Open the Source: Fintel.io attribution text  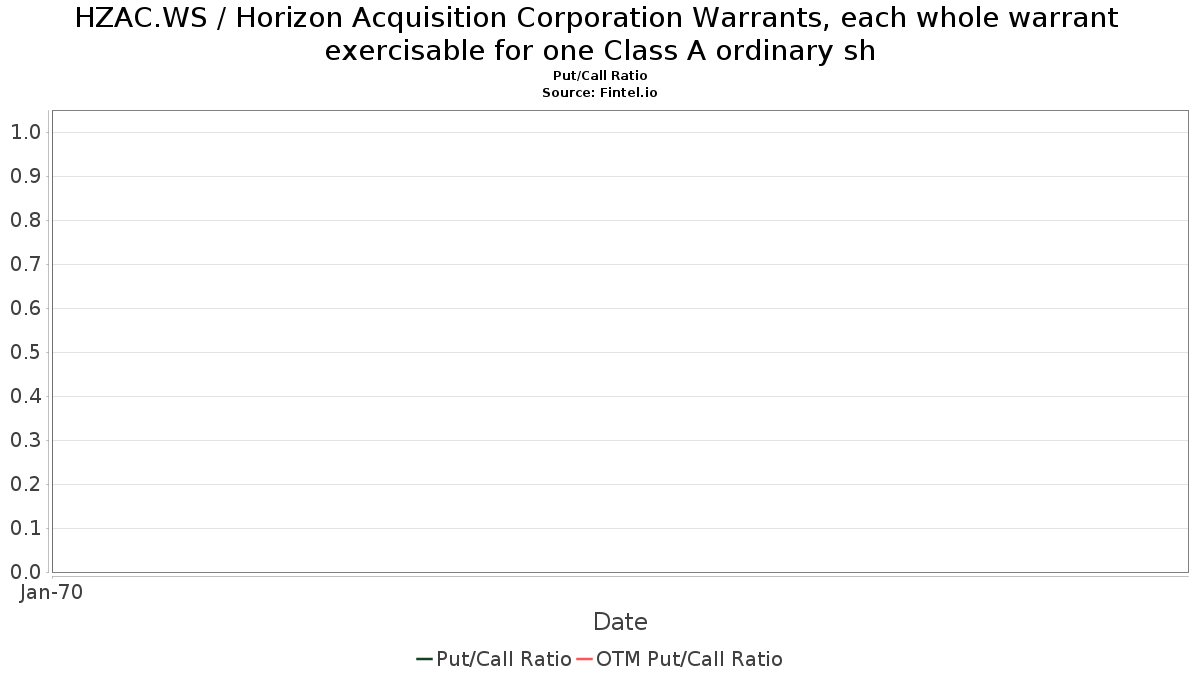(600, 92)
